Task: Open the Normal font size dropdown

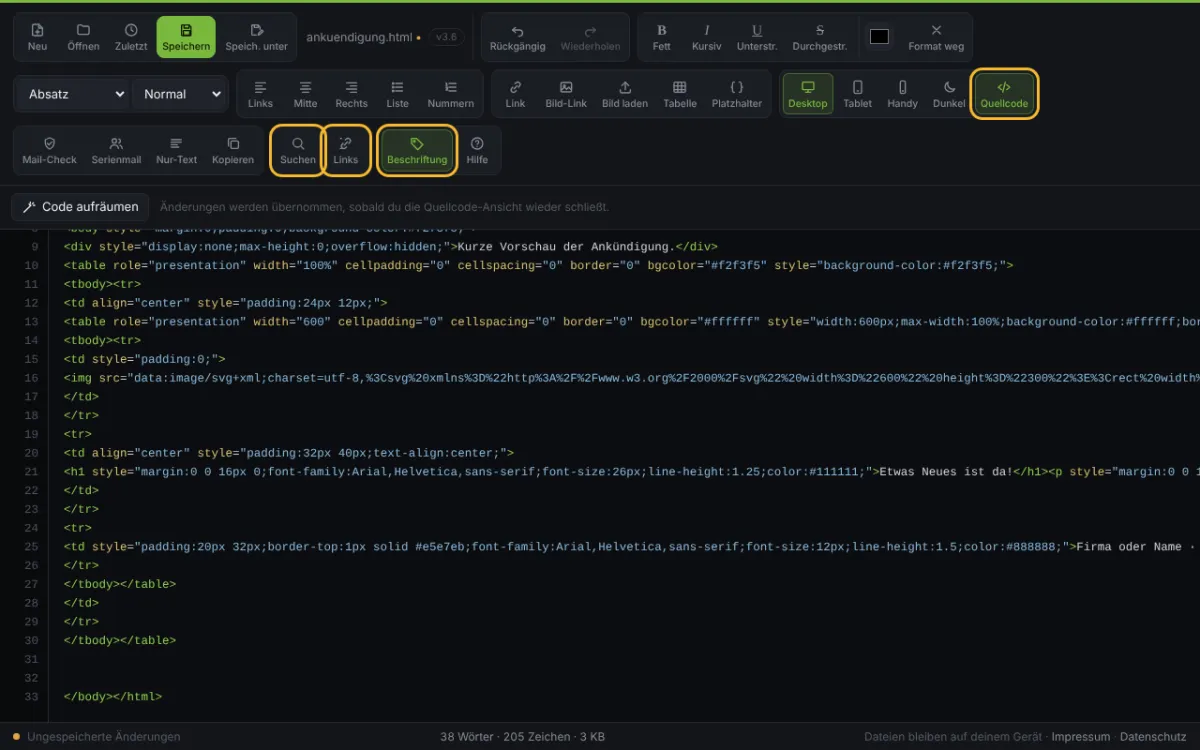Action: tap(180, 94)
